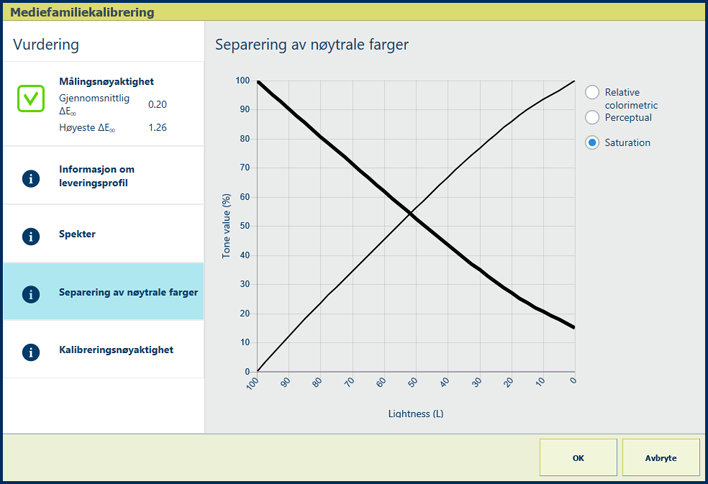Click the Lightness (L) axis label

tap(416, 414)
